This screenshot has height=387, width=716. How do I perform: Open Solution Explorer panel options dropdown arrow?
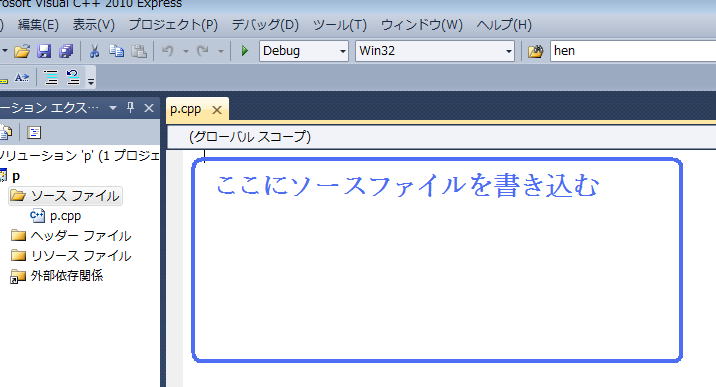click(x=113, y=108)
